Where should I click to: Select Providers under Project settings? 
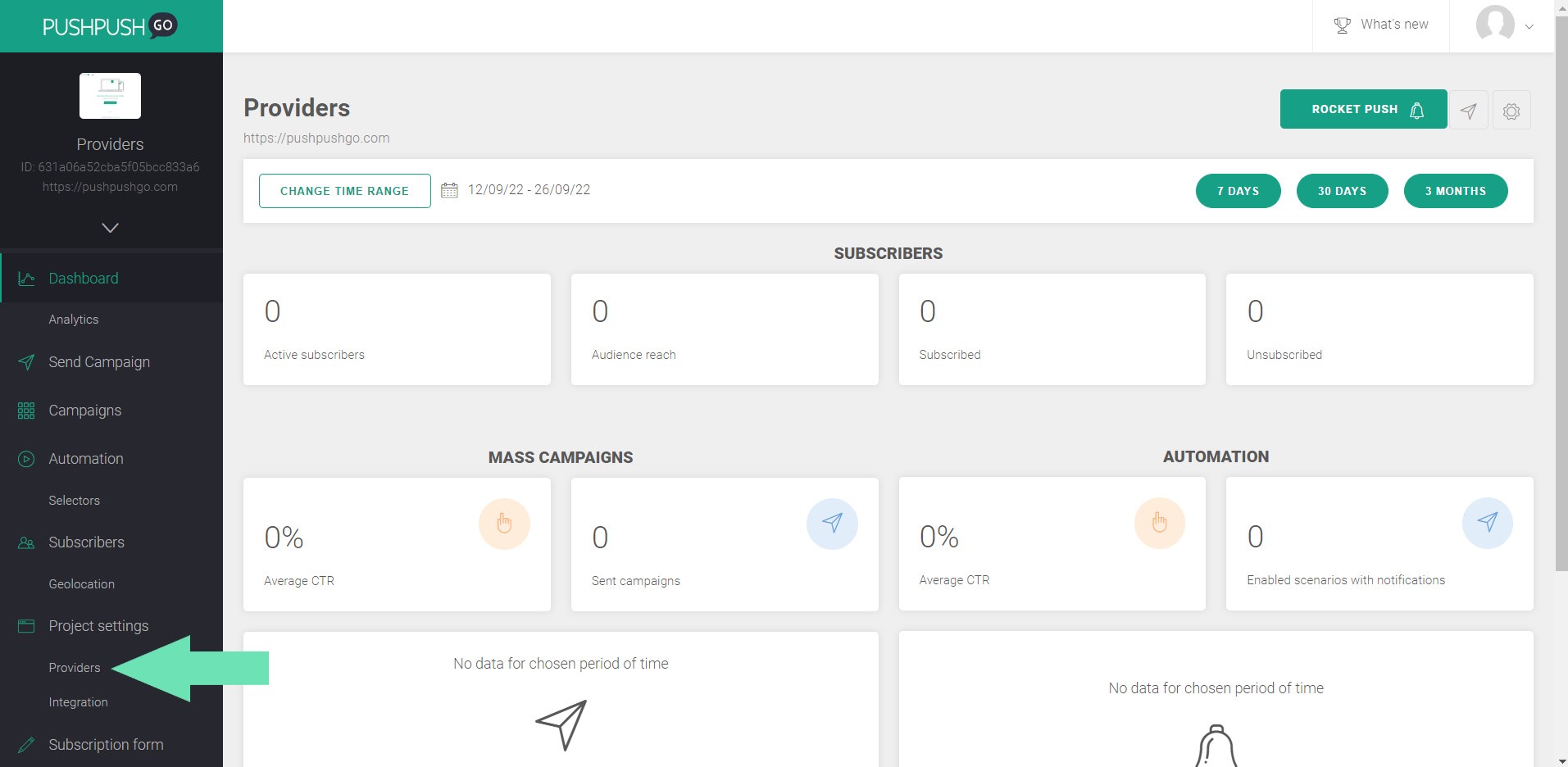75,668
